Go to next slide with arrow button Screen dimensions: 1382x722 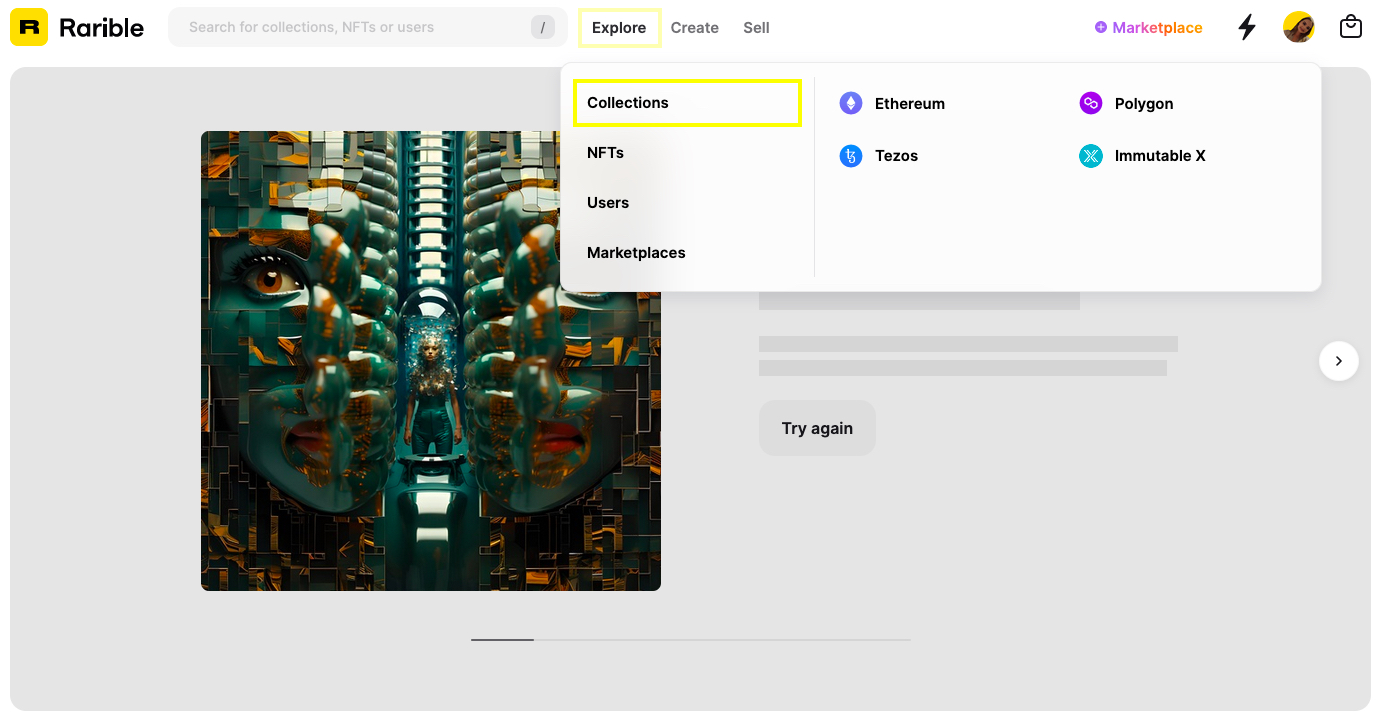[x=1339, y=361]
